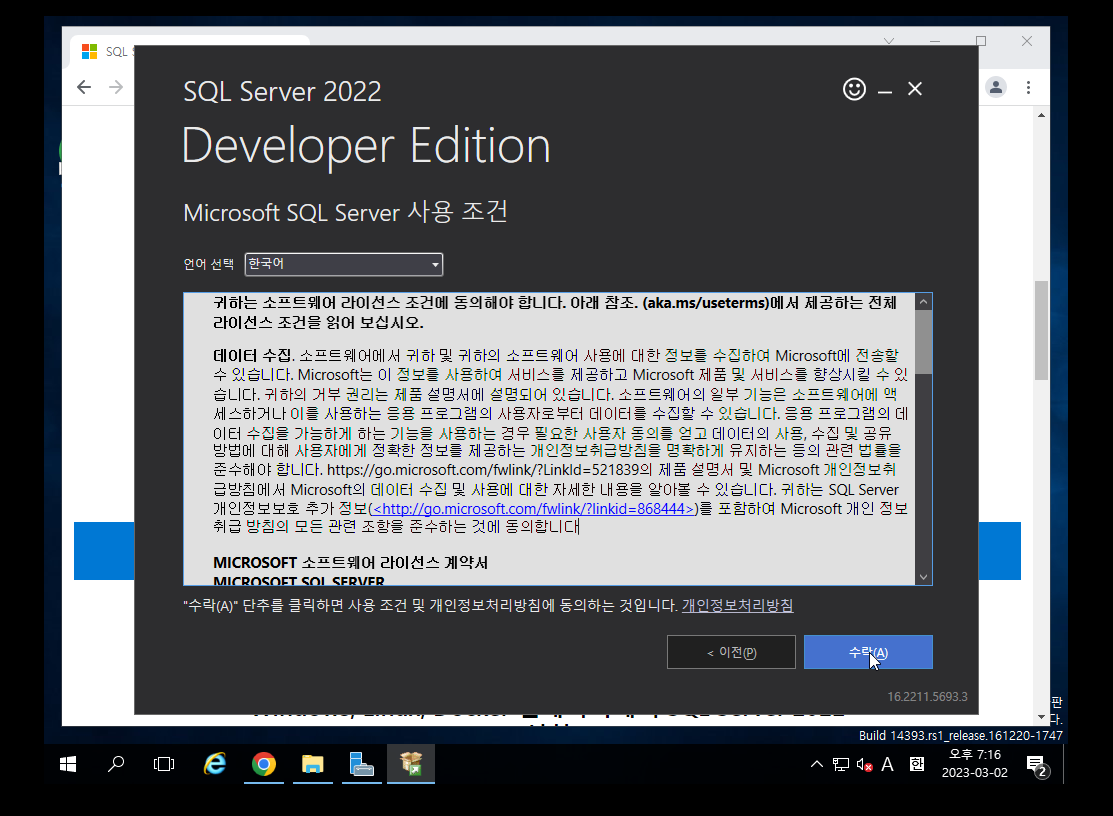Click the < 이전(P) previous button
The image size is (1113, 816).
(731, 652)
